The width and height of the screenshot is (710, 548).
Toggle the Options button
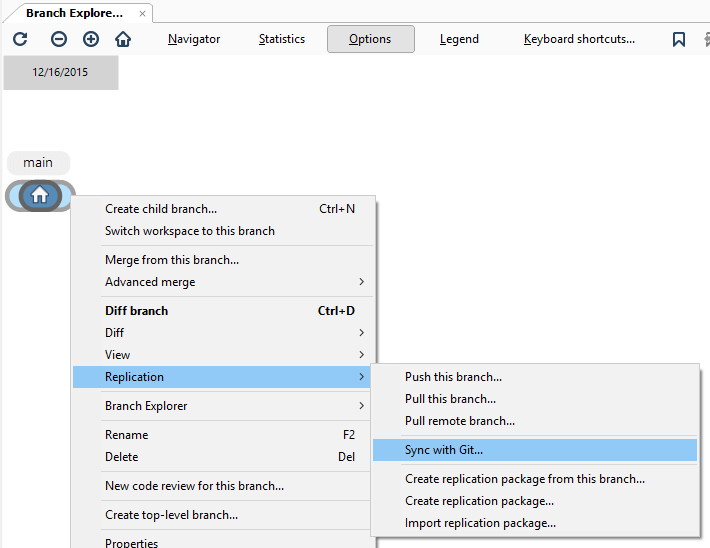coord(370,39)
